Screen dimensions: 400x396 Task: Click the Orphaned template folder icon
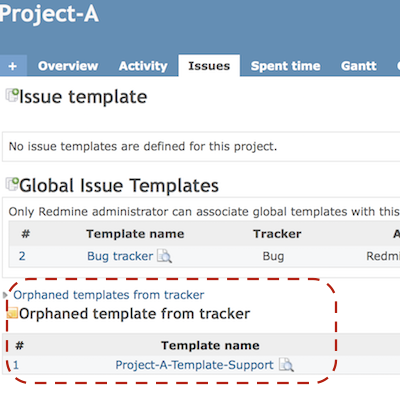pyautogui.click(x=12, y=313)
